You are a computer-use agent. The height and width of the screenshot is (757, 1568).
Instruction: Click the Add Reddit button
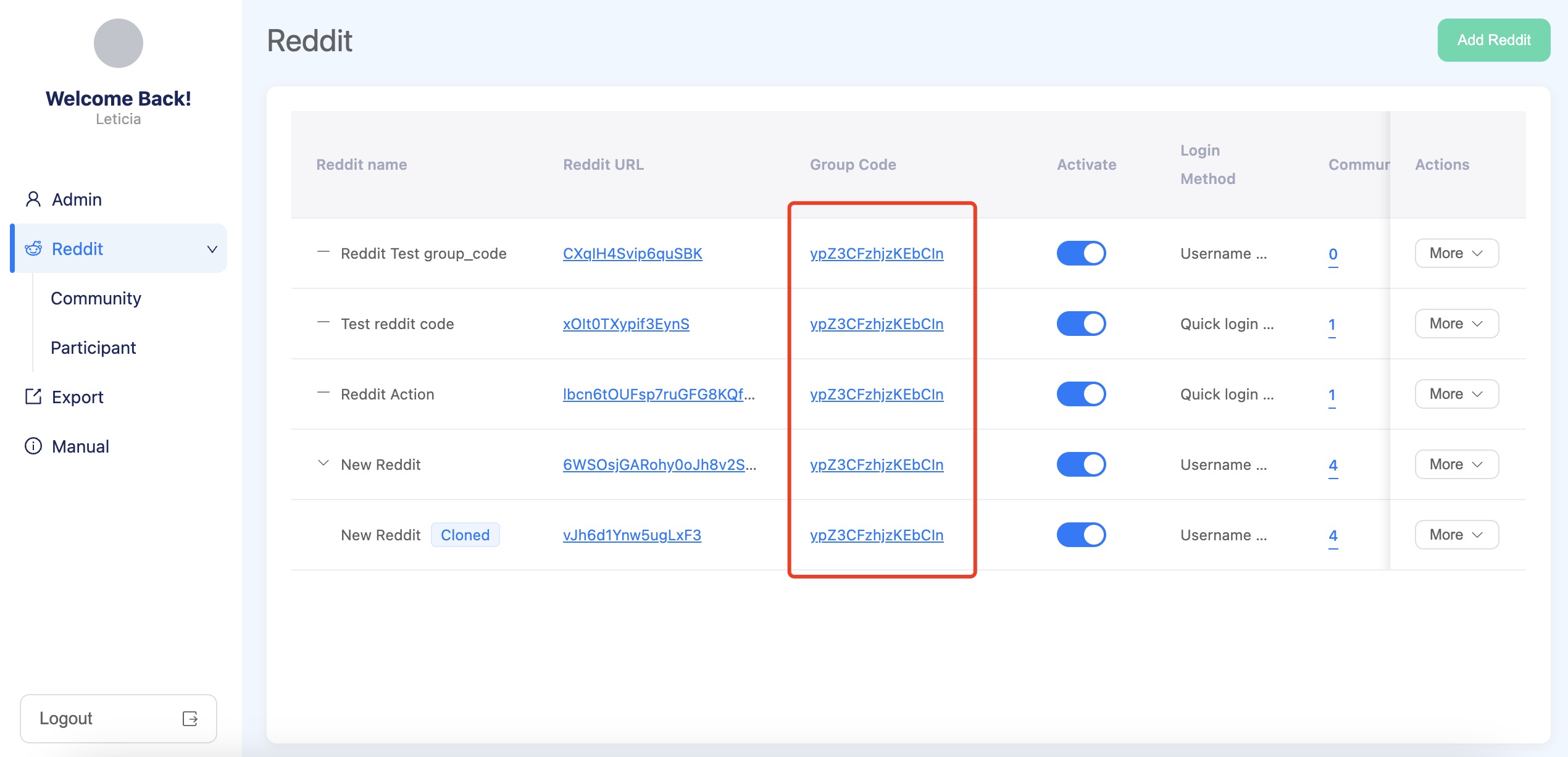coord(1493,40)
